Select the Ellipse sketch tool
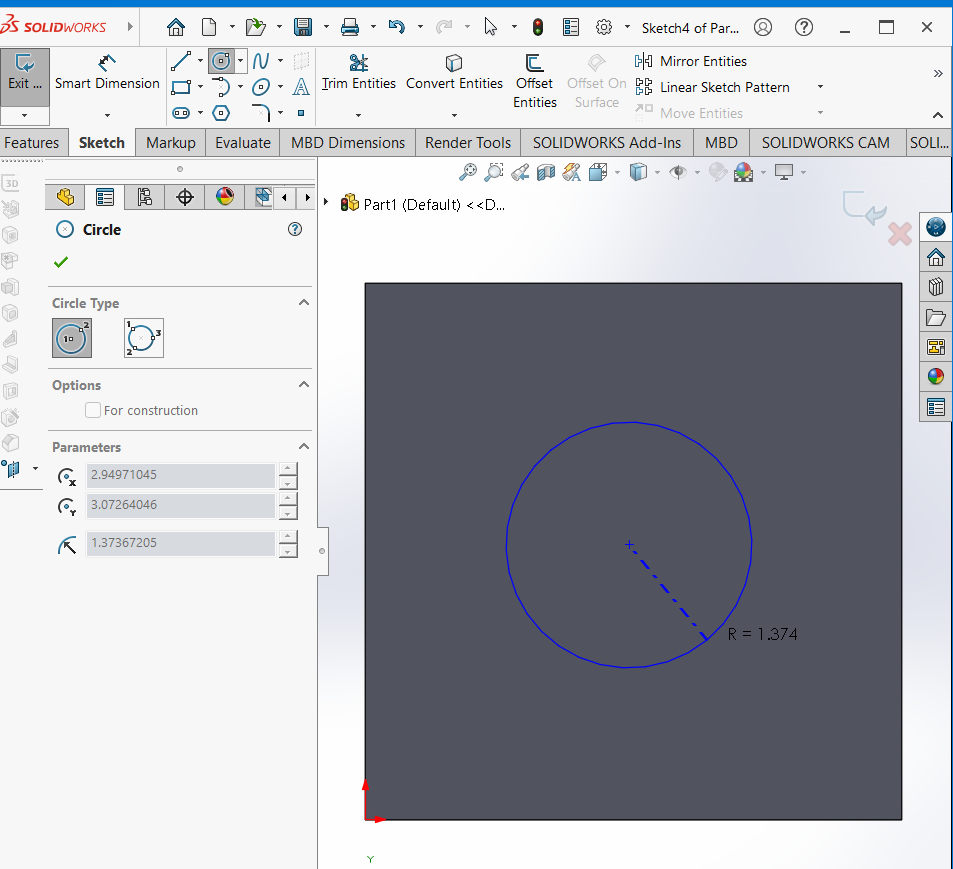Image resolution: width=953 pixels, height=869 pixels. [261, 87]
